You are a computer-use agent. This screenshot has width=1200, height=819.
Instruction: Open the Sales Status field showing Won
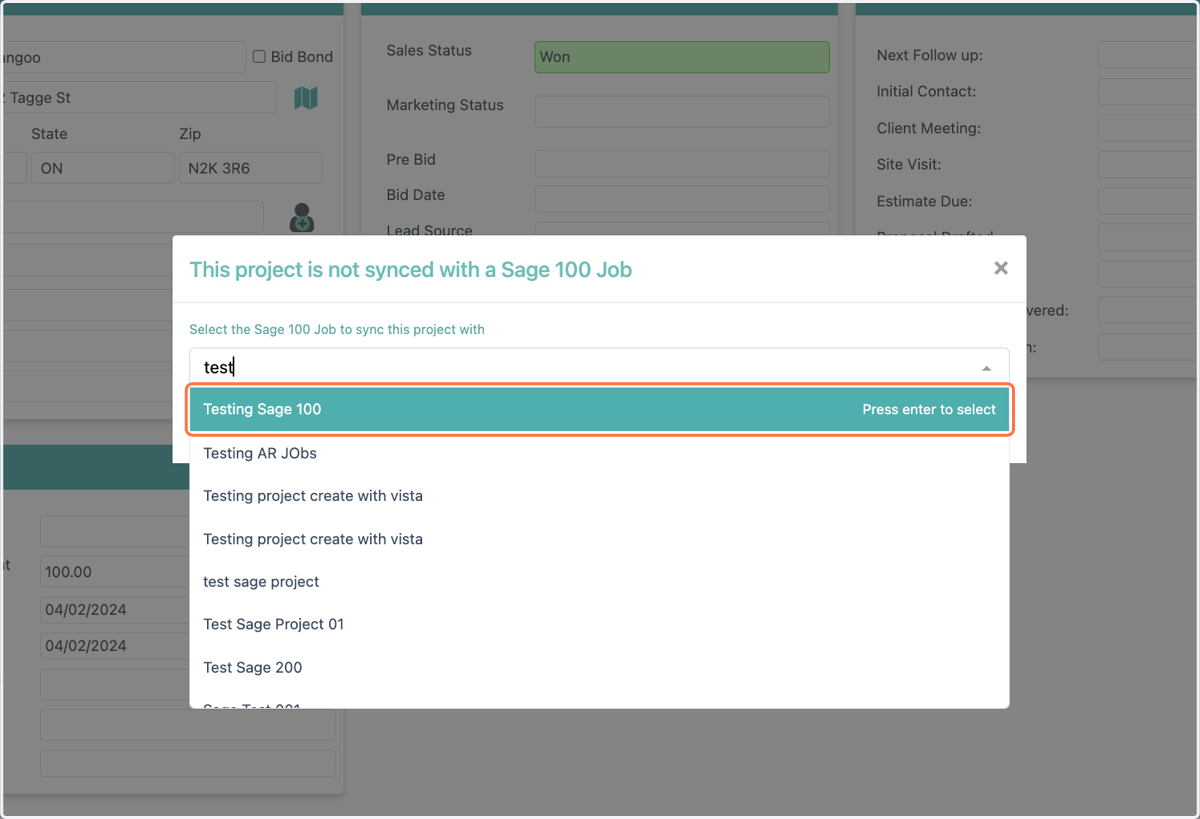pyautogui.click(x=682, y=57)
